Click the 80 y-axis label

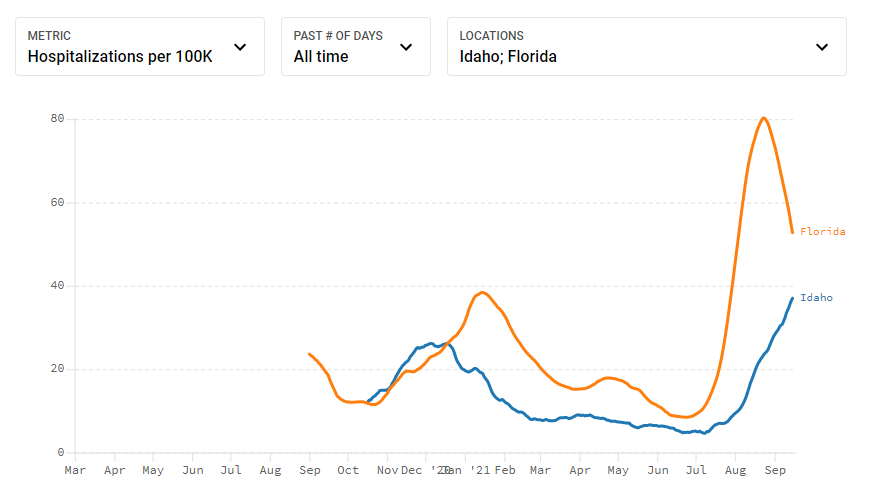[58, 119]
